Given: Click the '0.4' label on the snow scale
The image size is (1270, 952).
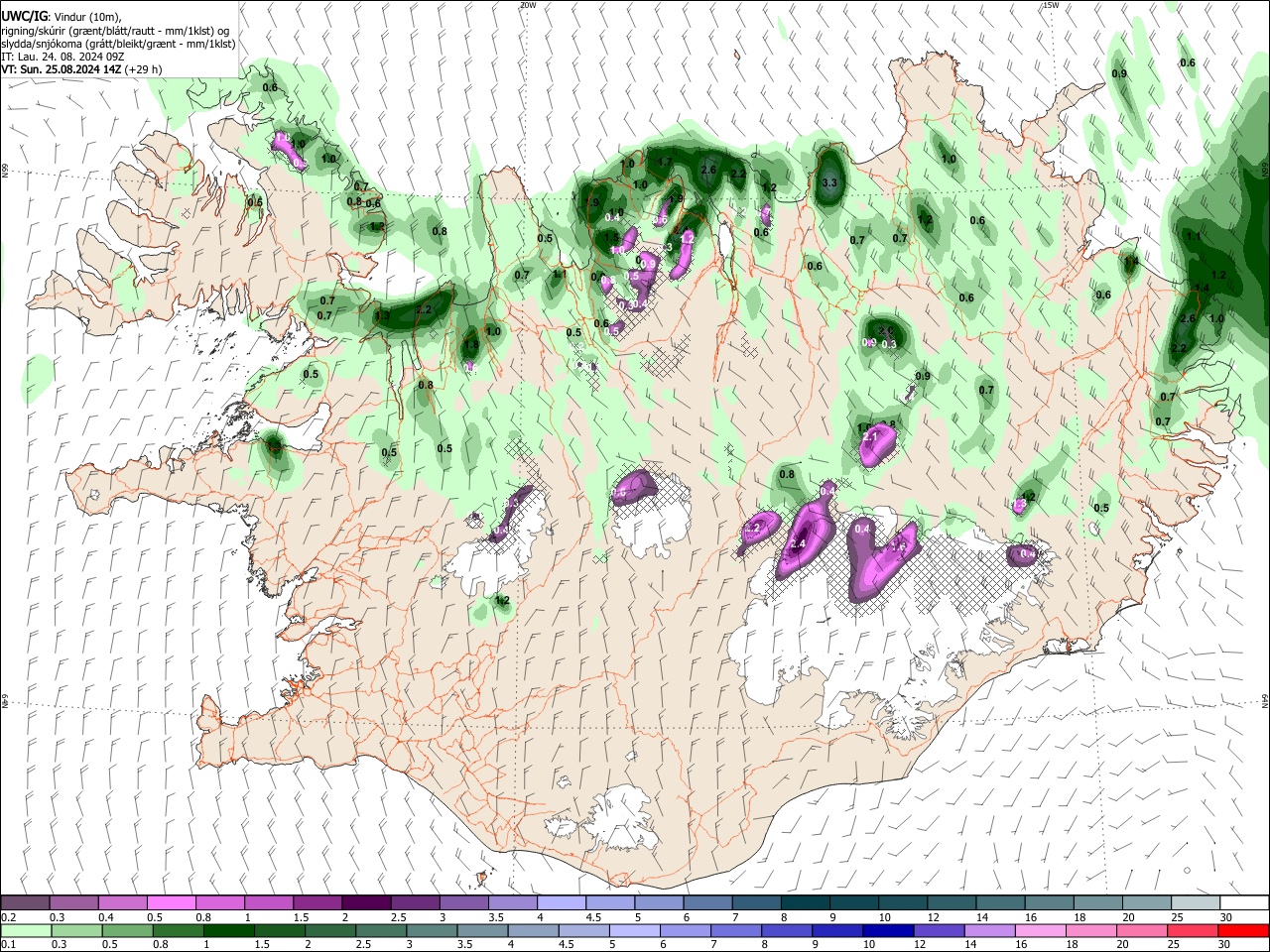Looking at the screenshot, I should coord(107,917).
